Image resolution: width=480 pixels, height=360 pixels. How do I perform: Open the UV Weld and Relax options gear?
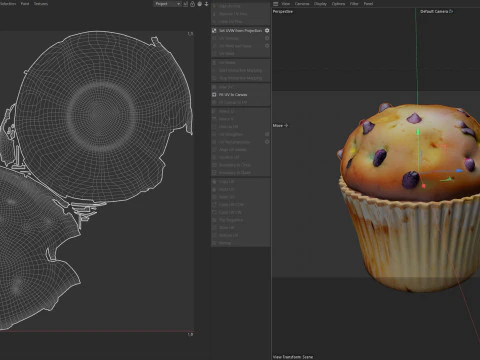267,46
